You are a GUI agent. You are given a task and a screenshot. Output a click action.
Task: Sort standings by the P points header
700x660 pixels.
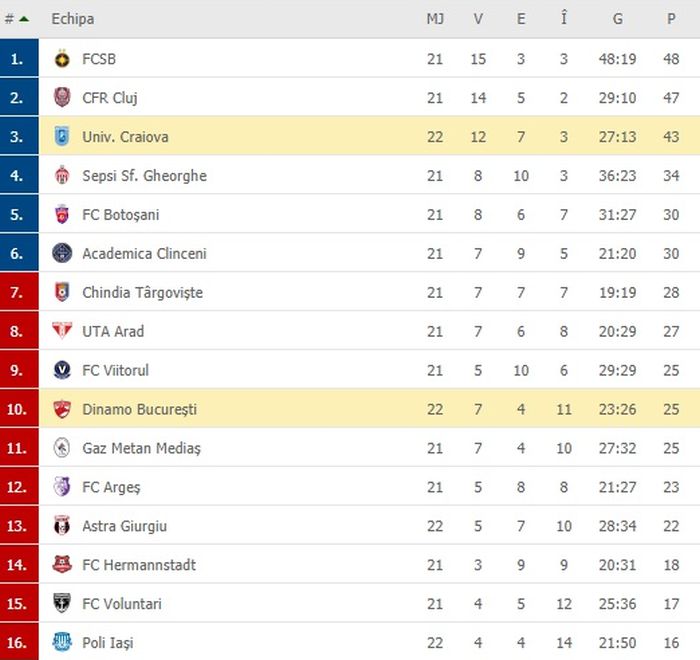(x=671, y=19)
